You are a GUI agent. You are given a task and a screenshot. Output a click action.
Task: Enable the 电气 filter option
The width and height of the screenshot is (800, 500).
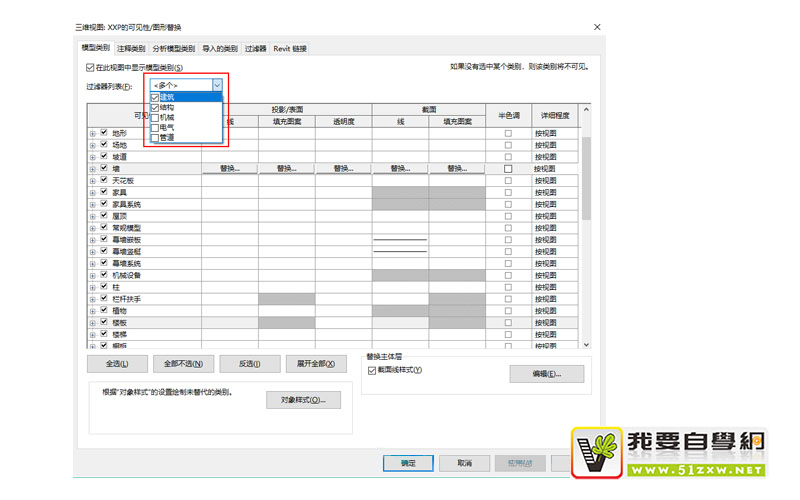pyautogui.click(x=155, y=127)
